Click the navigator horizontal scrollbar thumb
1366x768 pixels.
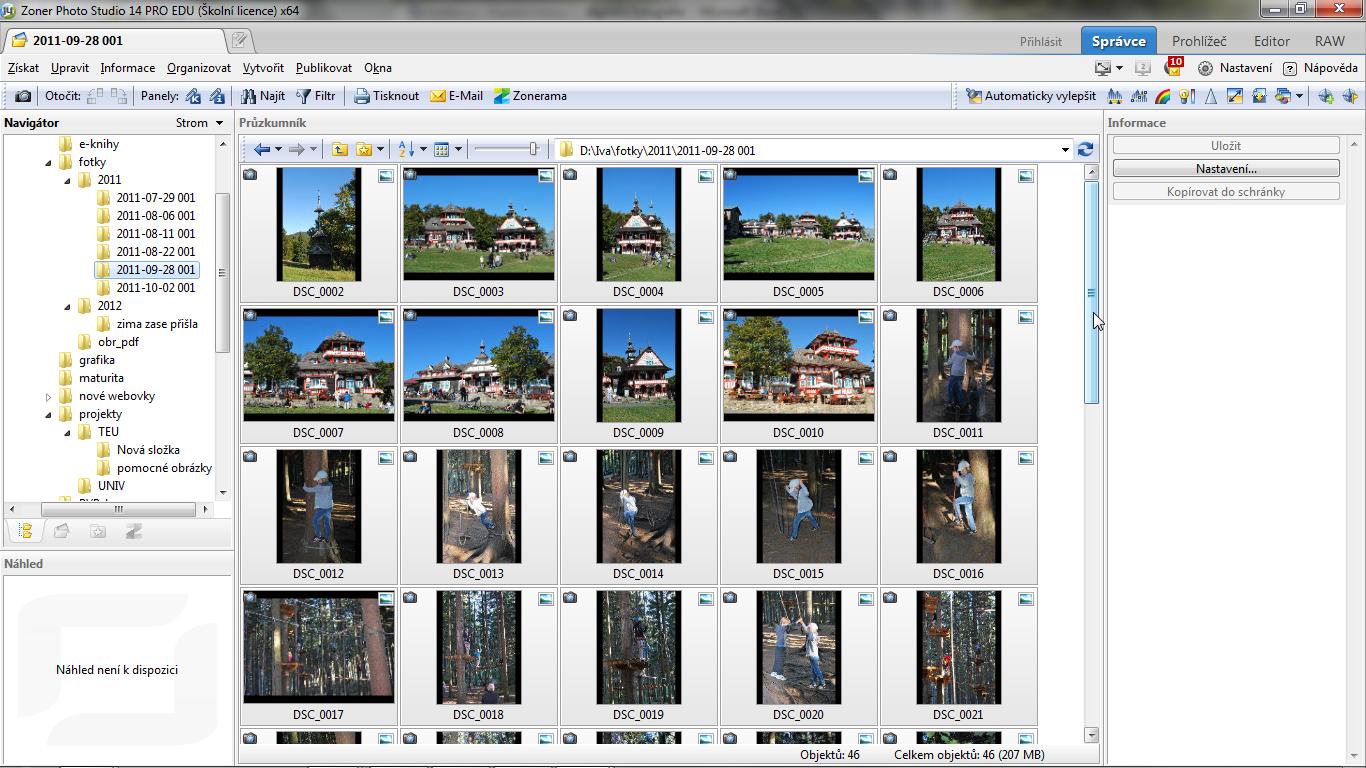click(118, 508)
